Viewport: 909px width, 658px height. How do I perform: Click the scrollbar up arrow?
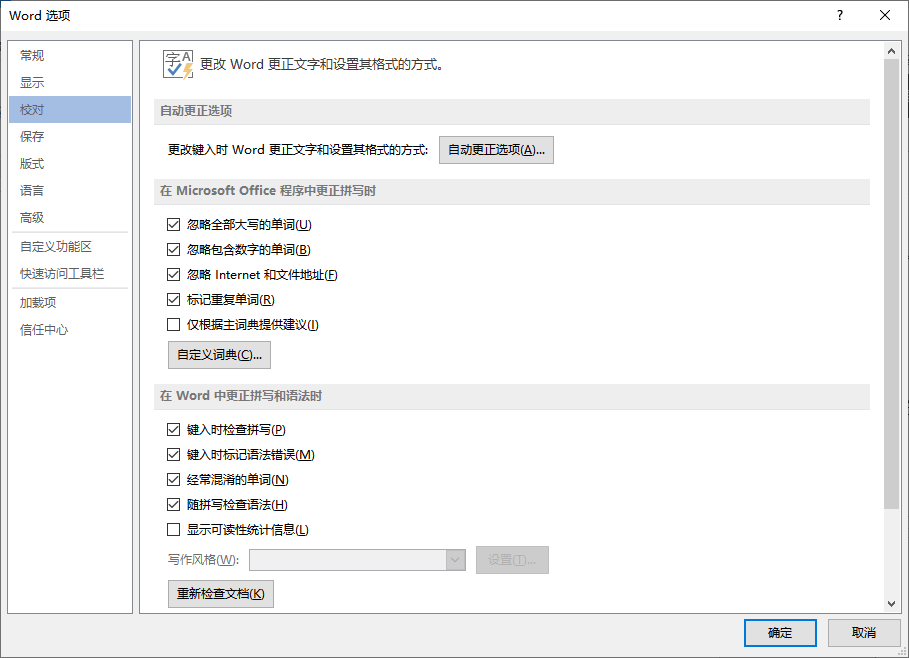(x=892, y=51)
